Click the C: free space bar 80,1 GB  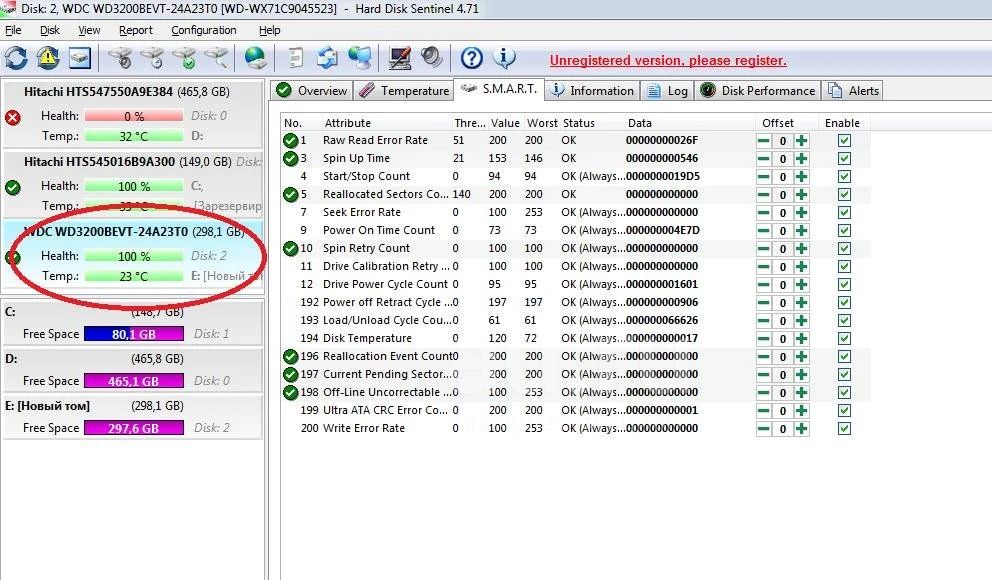point(133,334)
